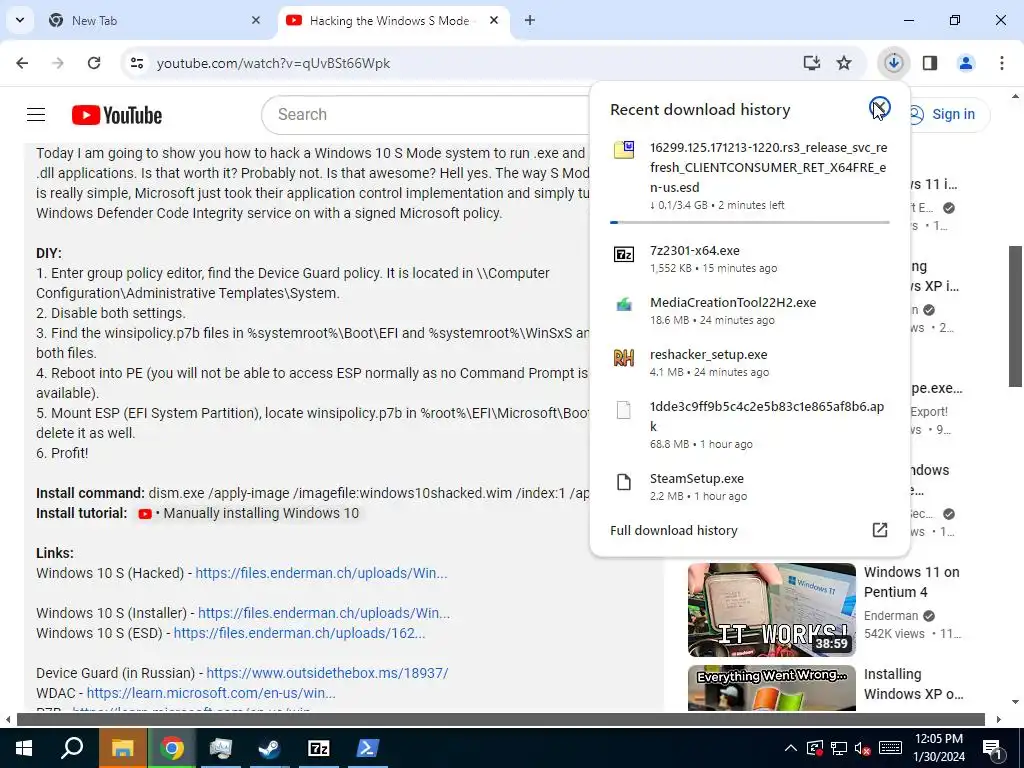Click the .esd file icon in downloads
The width and height of the screenshot is (1024, 768).
(624, 150)
